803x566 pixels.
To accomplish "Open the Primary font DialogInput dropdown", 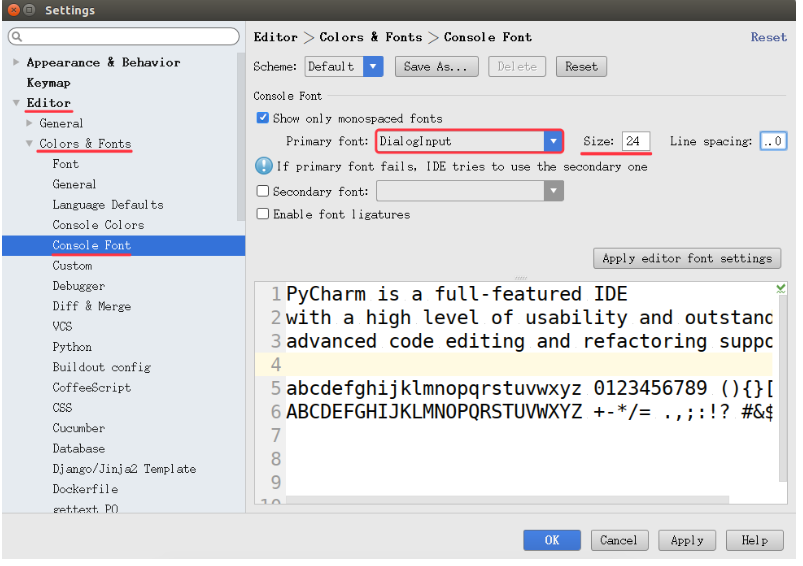I will point(553,141).
